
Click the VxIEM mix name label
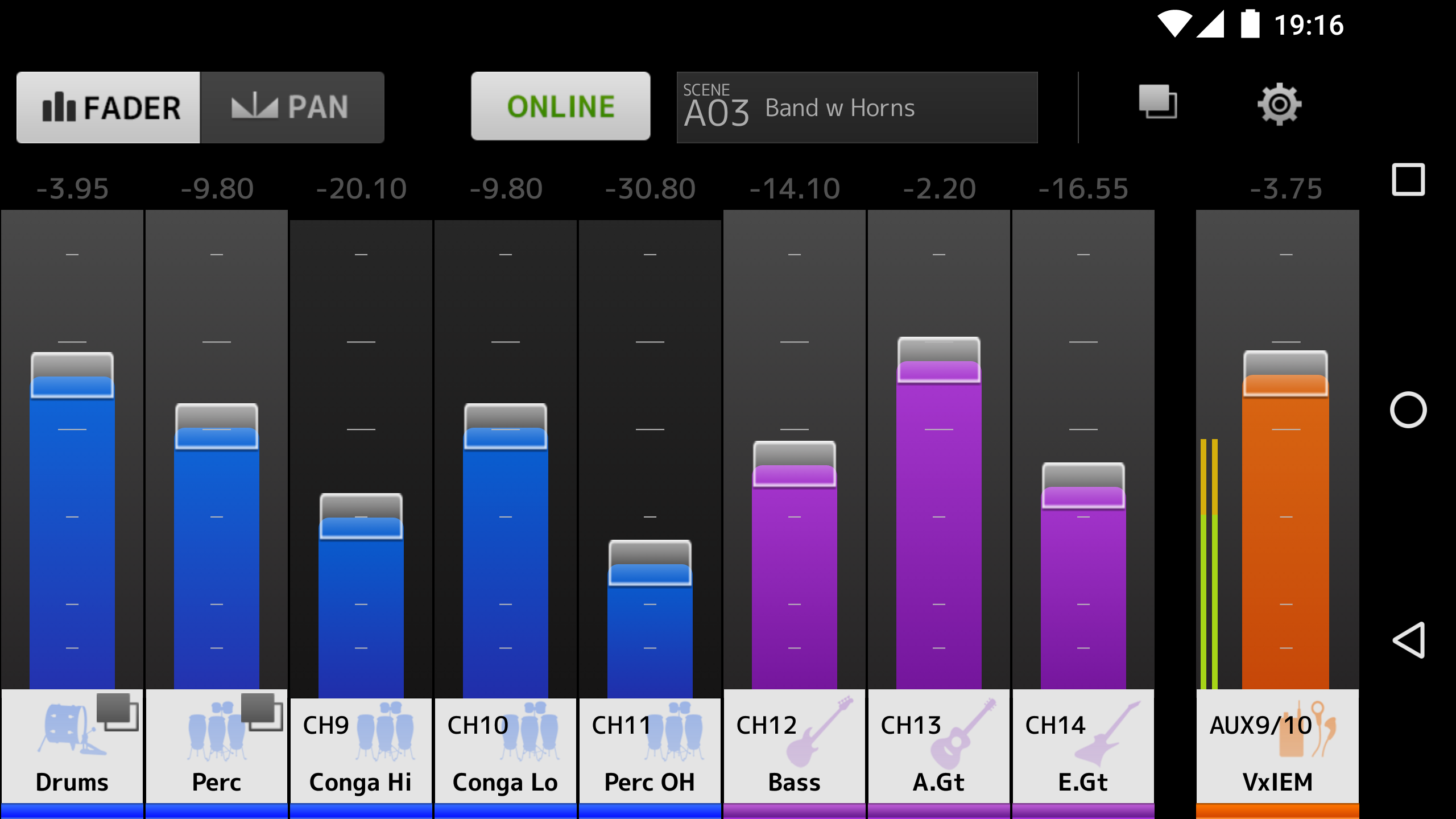[x=1278, y=783]
